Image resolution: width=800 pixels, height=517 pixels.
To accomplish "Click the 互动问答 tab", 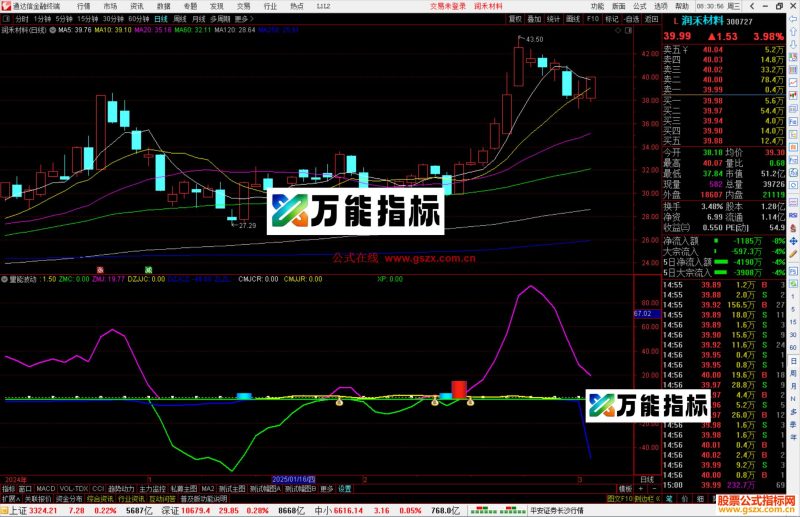I will pyautogui.click(x=163, y=499).
